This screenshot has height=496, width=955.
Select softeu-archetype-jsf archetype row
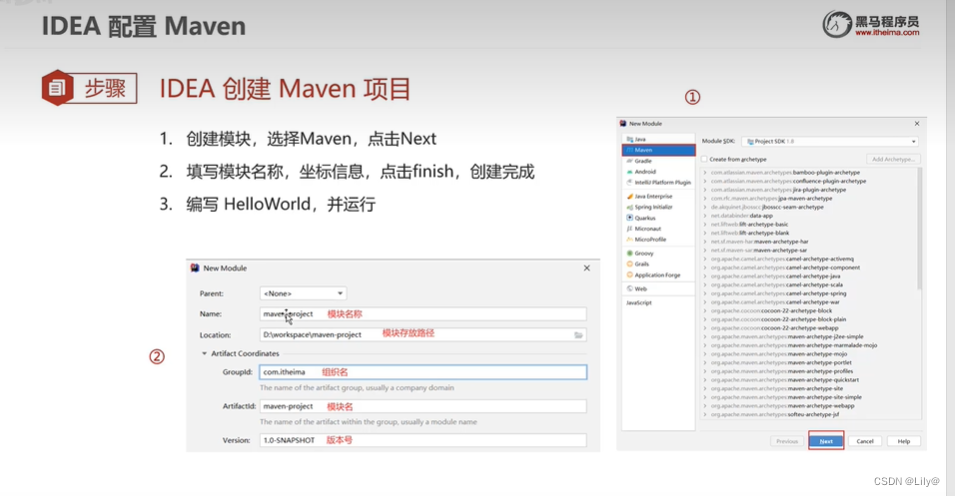click(x=810, y=414)
